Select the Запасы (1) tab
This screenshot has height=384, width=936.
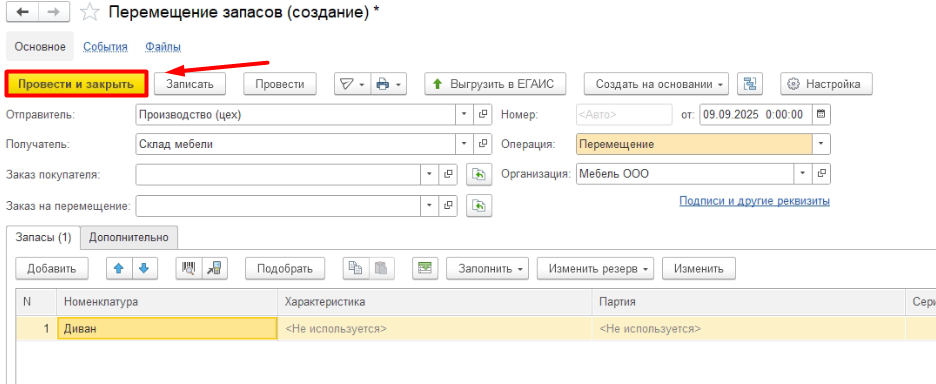(x=43, y=237)
